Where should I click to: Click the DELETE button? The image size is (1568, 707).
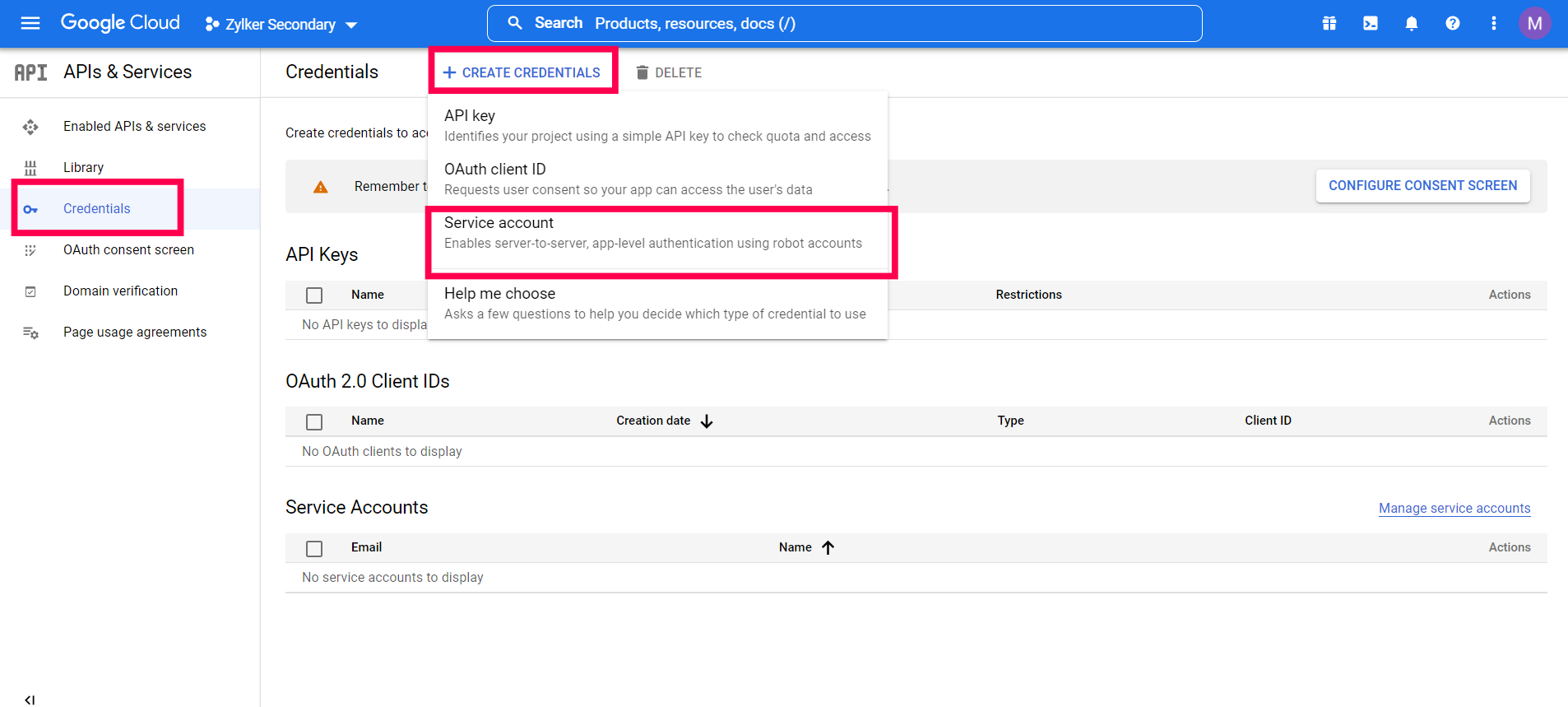[x=669, y=72]
